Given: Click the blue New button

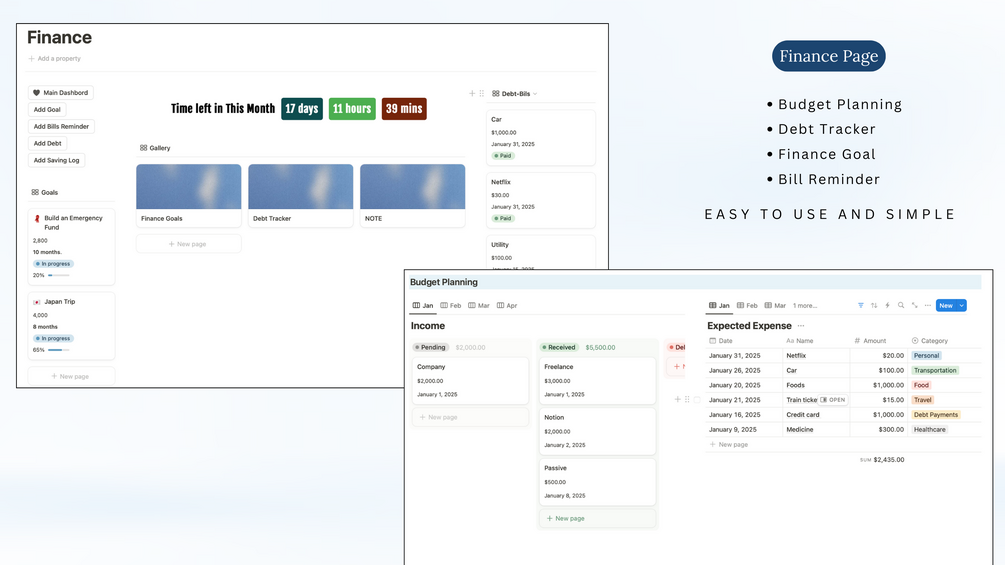Looking at the screenshot, I should pyautogui.click(x=946, y=306).
